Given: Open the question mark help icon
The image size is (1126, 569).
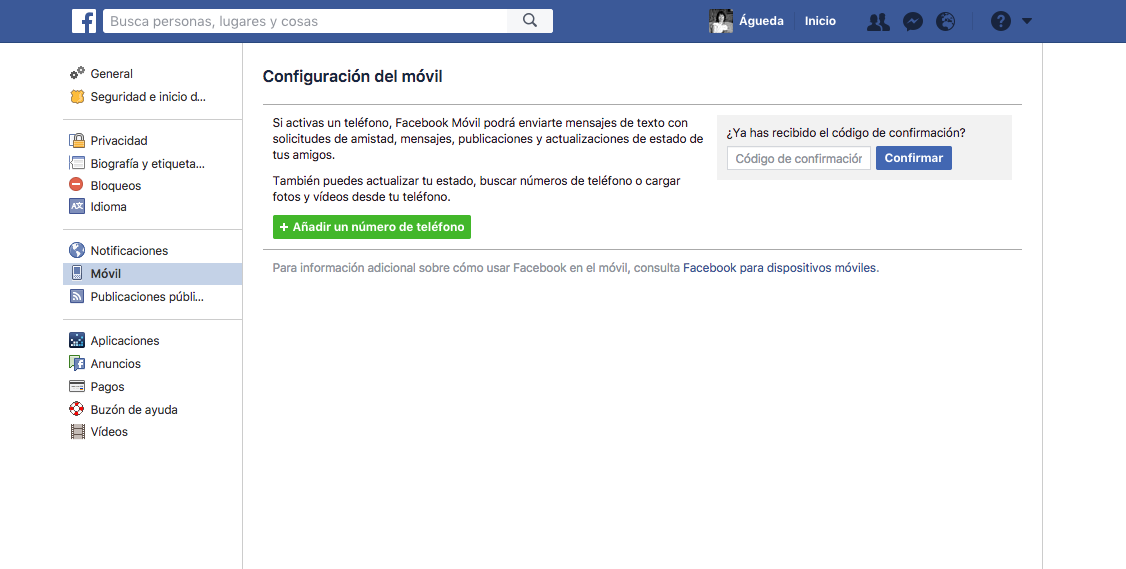Looking at the screenshot, I should [1001, 21].
